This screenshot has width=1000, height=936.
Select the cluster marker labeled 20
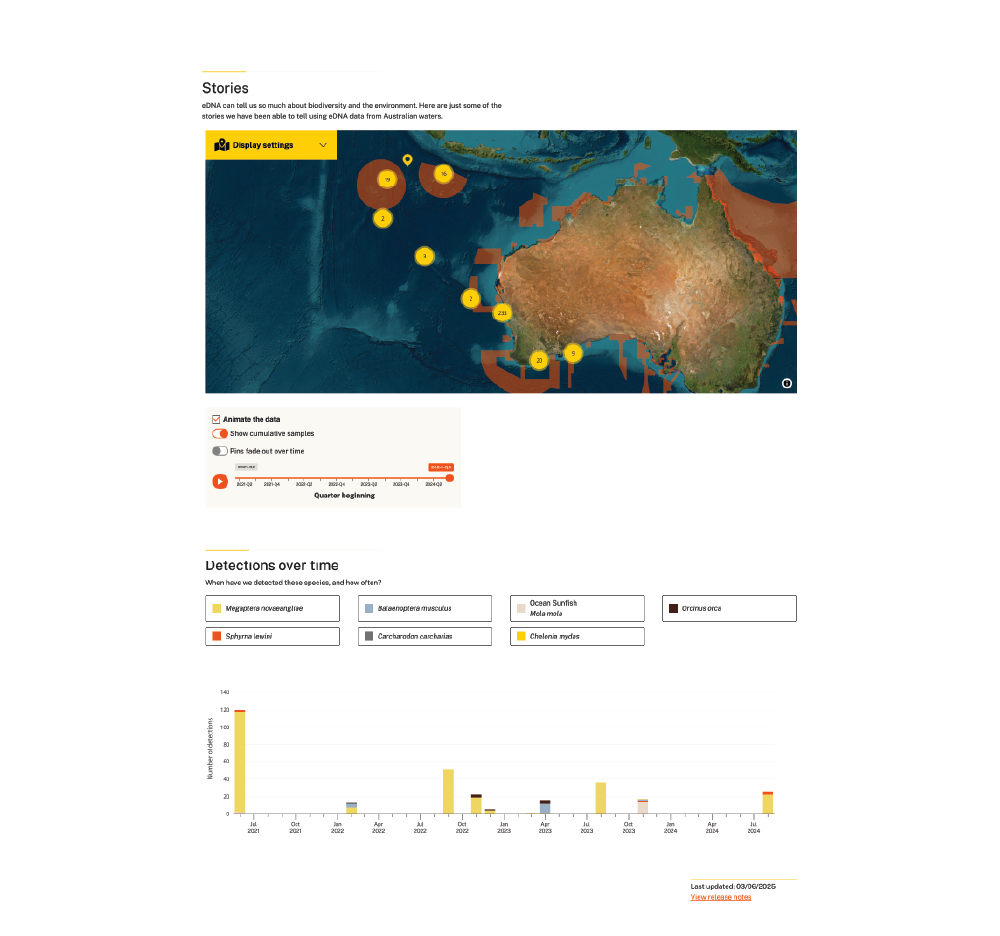click(x=539, y=360)
